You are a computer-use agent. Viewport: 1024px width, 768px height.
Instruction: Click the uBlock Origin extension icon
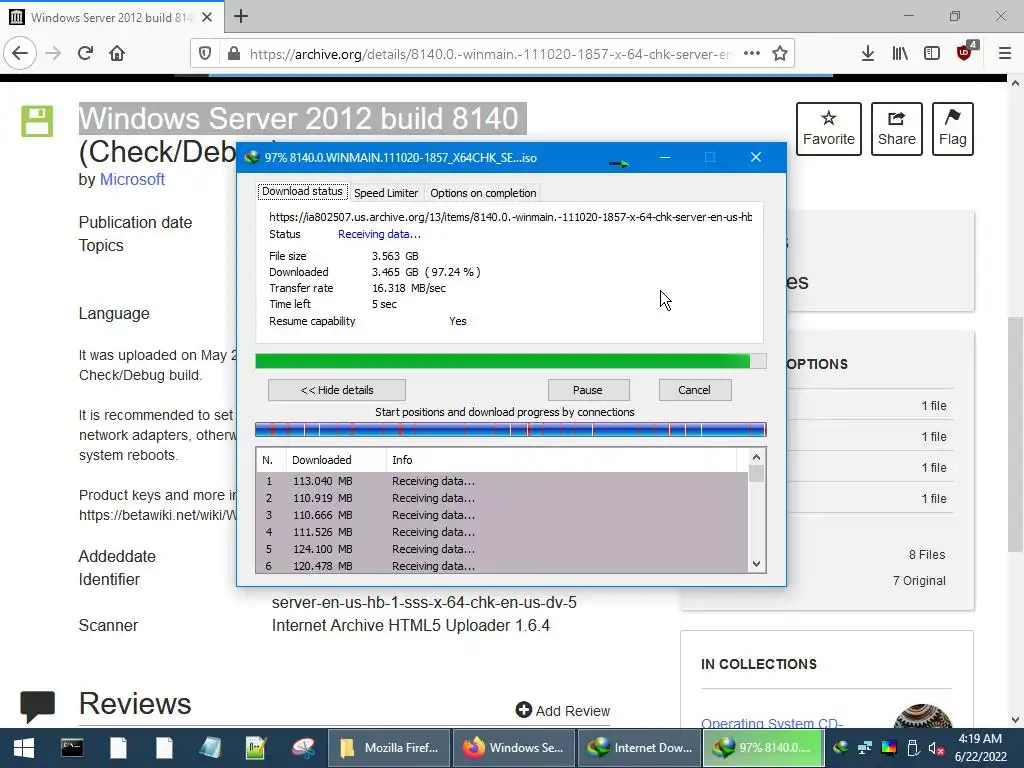pyautogui.click(x=965, y=52)
